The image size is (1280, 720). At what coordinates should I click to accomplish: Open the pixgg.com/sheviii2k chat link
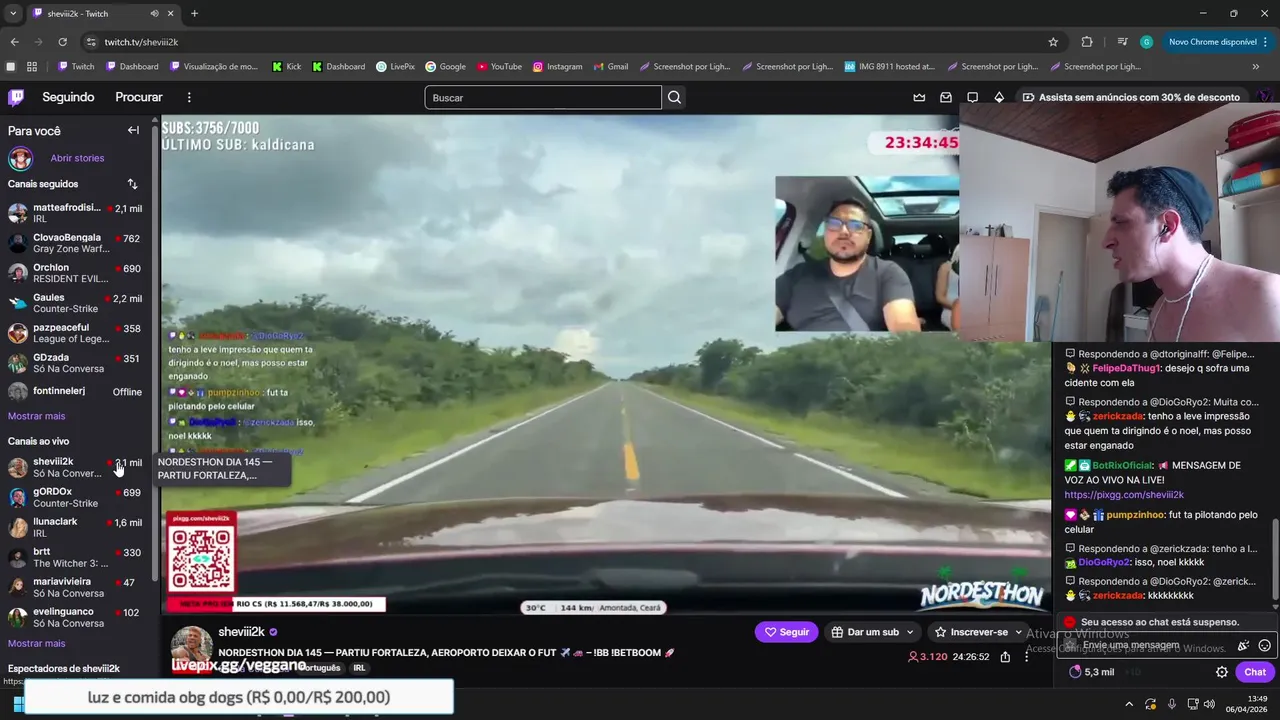tap(1124, 495)
